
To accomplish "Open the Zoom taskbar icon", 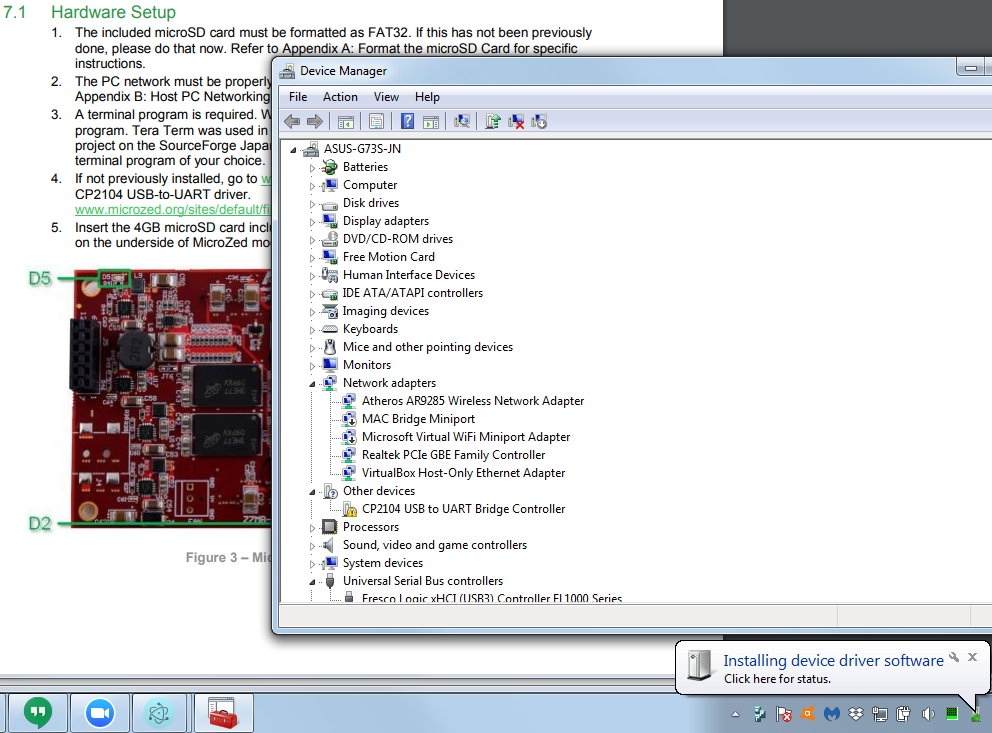I will [100, 713].
